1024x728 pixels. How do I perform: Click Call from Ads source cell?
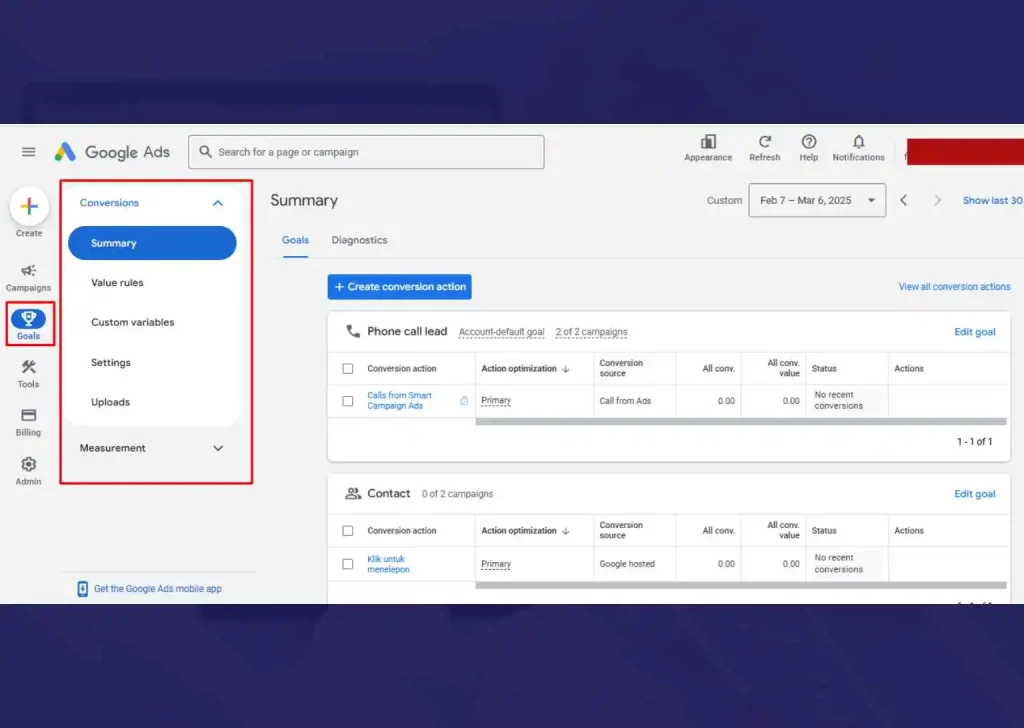pyautogui.click(x=625, y=401)
